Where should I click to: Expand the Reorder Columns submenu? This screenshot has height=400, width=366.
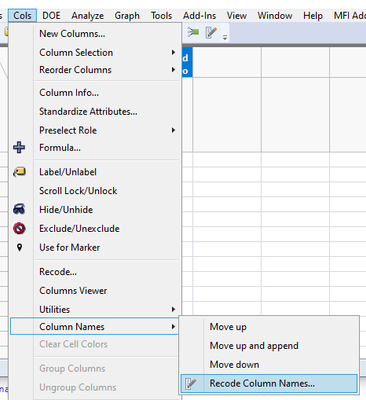95,70
